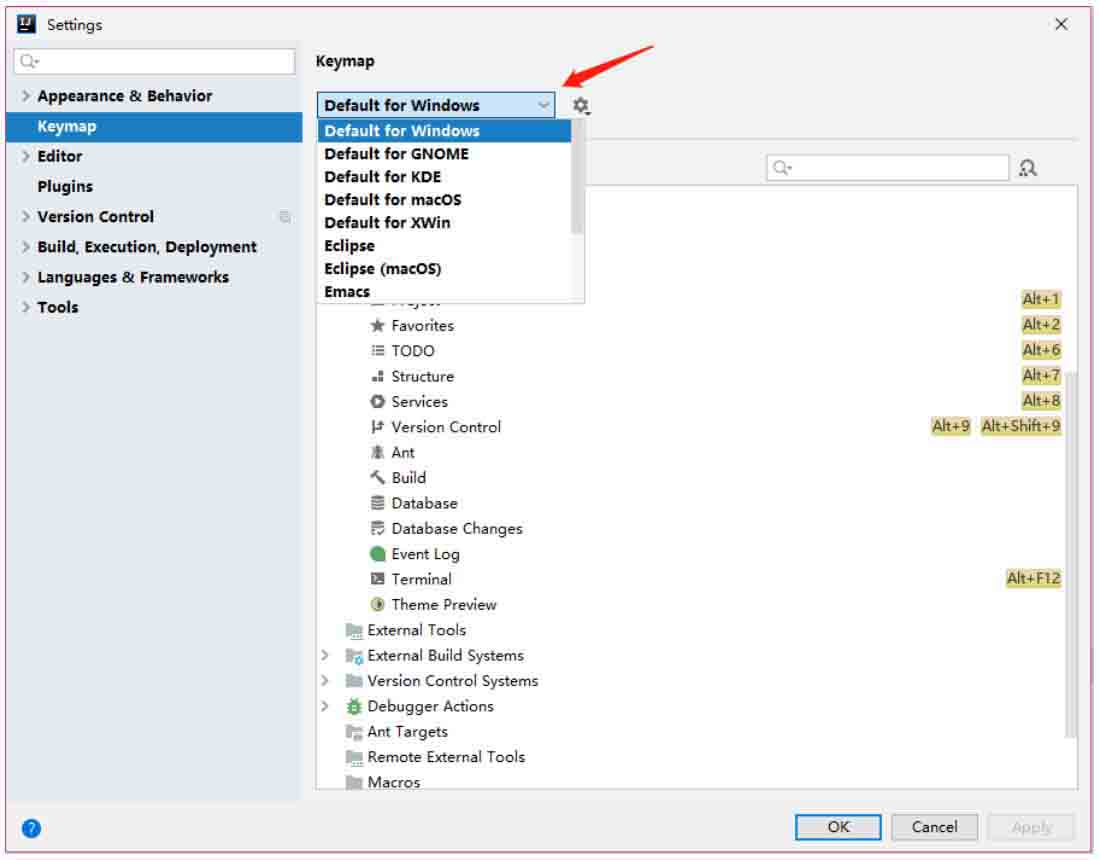
Task: Click the action tree vertical scrollbar
Action: 1070,554
